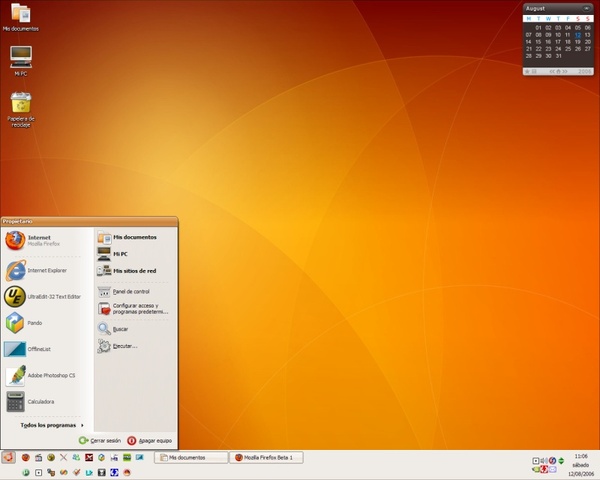This screenshot has width=600, height=480.
Task: Click the green up-down arrows tray icon
Action: pos(561,460)
